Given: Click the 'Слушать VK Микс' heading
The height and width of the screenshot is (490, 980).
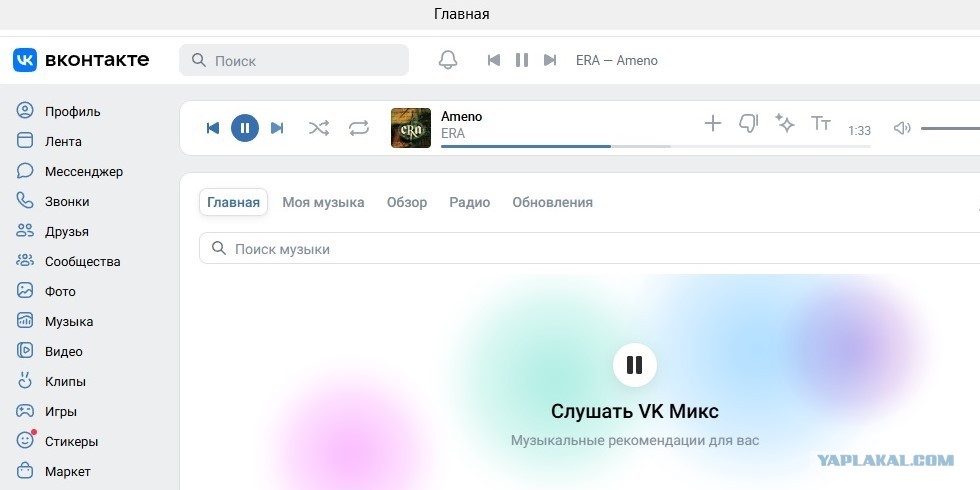Looking at the screenshot, I should [x=634, y=411].
